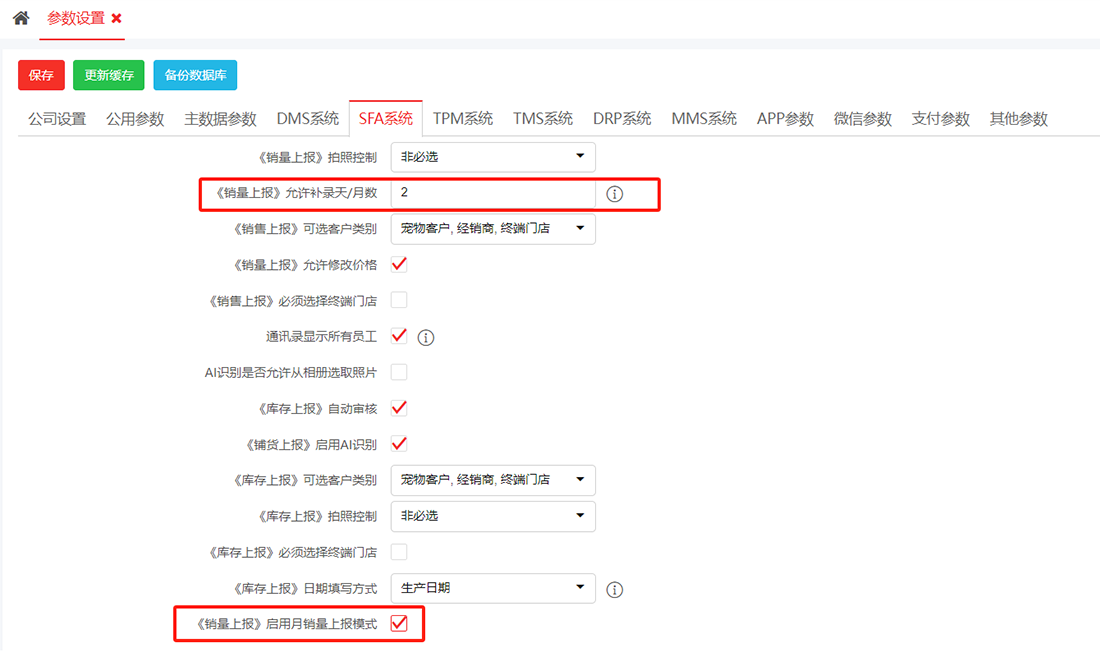
Task: Click info icon next to 通讯录显示所有员工
Action: click(426, 338)
